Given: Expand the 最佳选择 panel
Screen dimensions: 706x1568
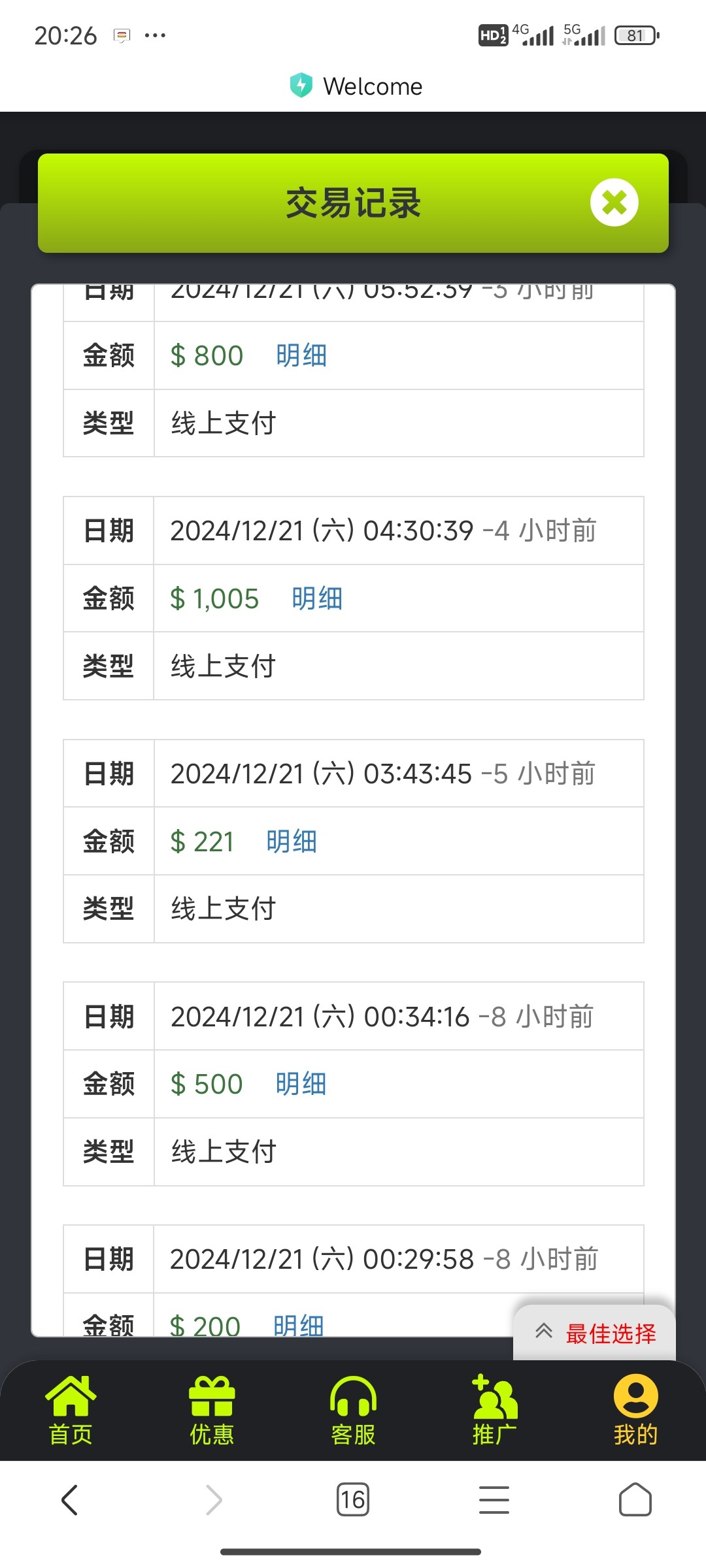Looking at the screenshot, I should tap(595, 1333).
